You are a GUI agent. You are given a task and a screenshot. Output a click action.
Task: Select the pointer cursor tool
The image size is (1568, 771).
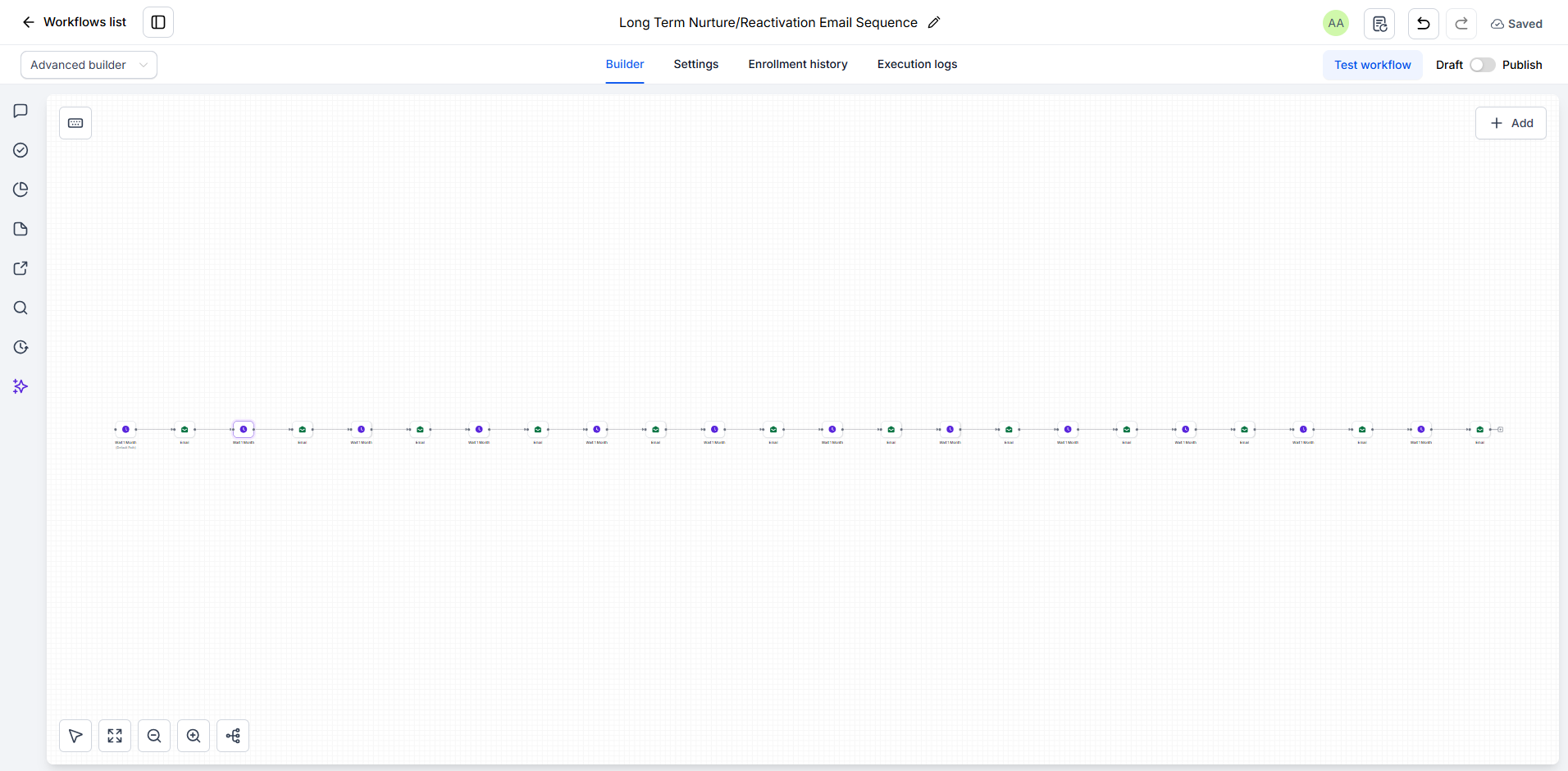(x=75, y=736)
